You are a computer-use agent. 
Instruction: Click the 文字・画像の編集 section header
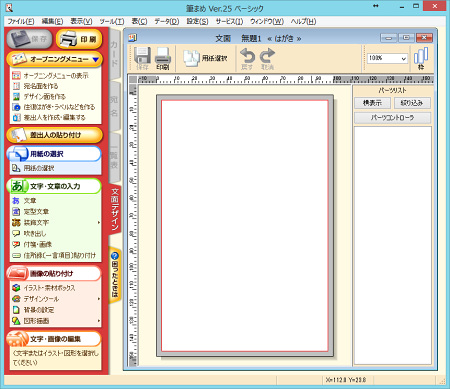pos(54,339)
